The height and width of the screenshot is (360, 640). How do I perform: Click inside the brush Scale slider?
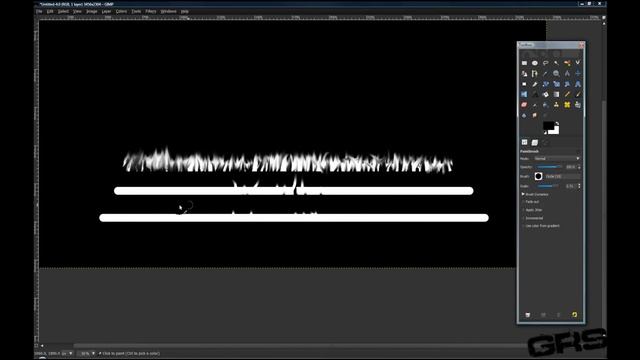548,186
